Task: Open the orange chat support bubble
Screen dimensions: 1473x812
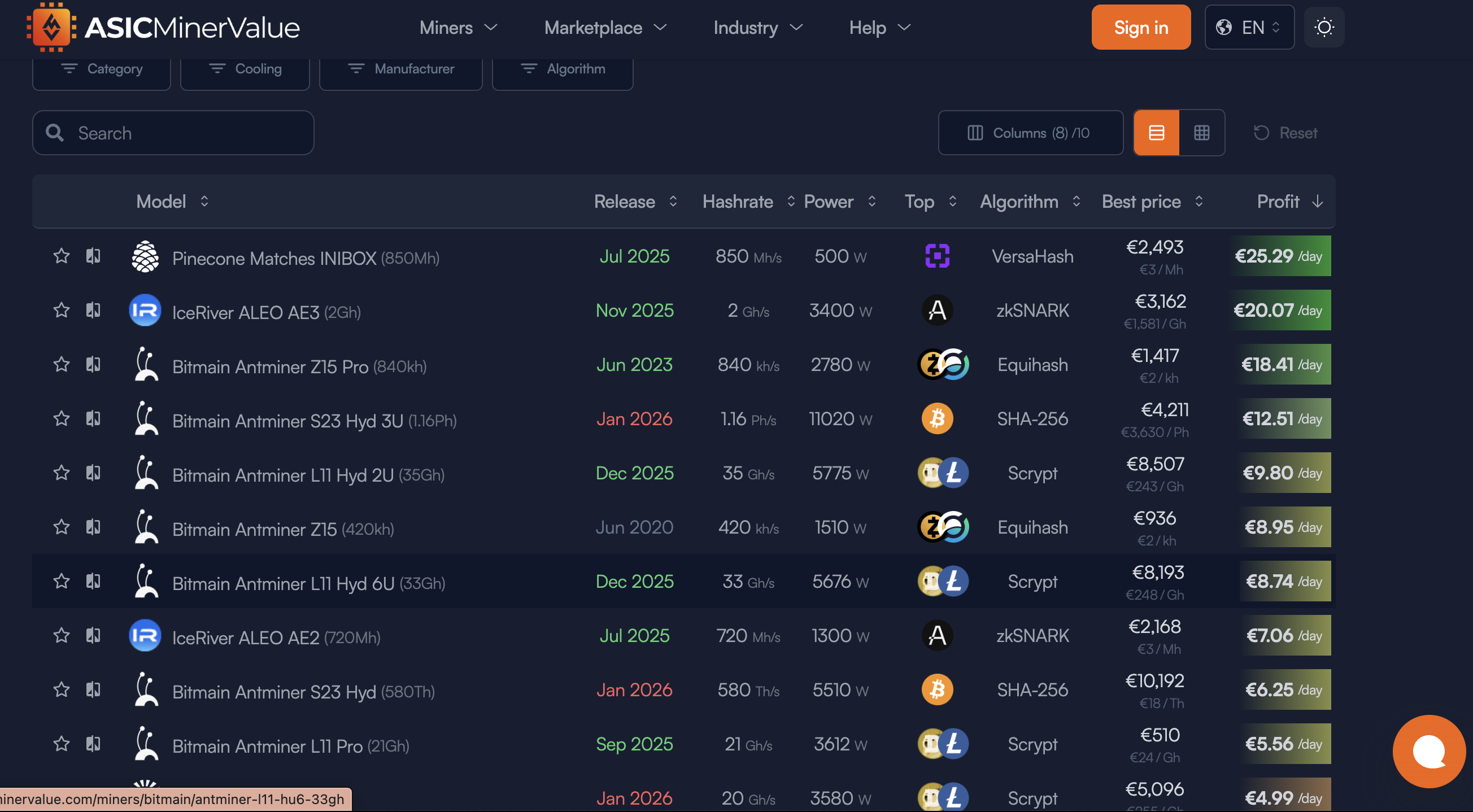Action: point(1428,751)
